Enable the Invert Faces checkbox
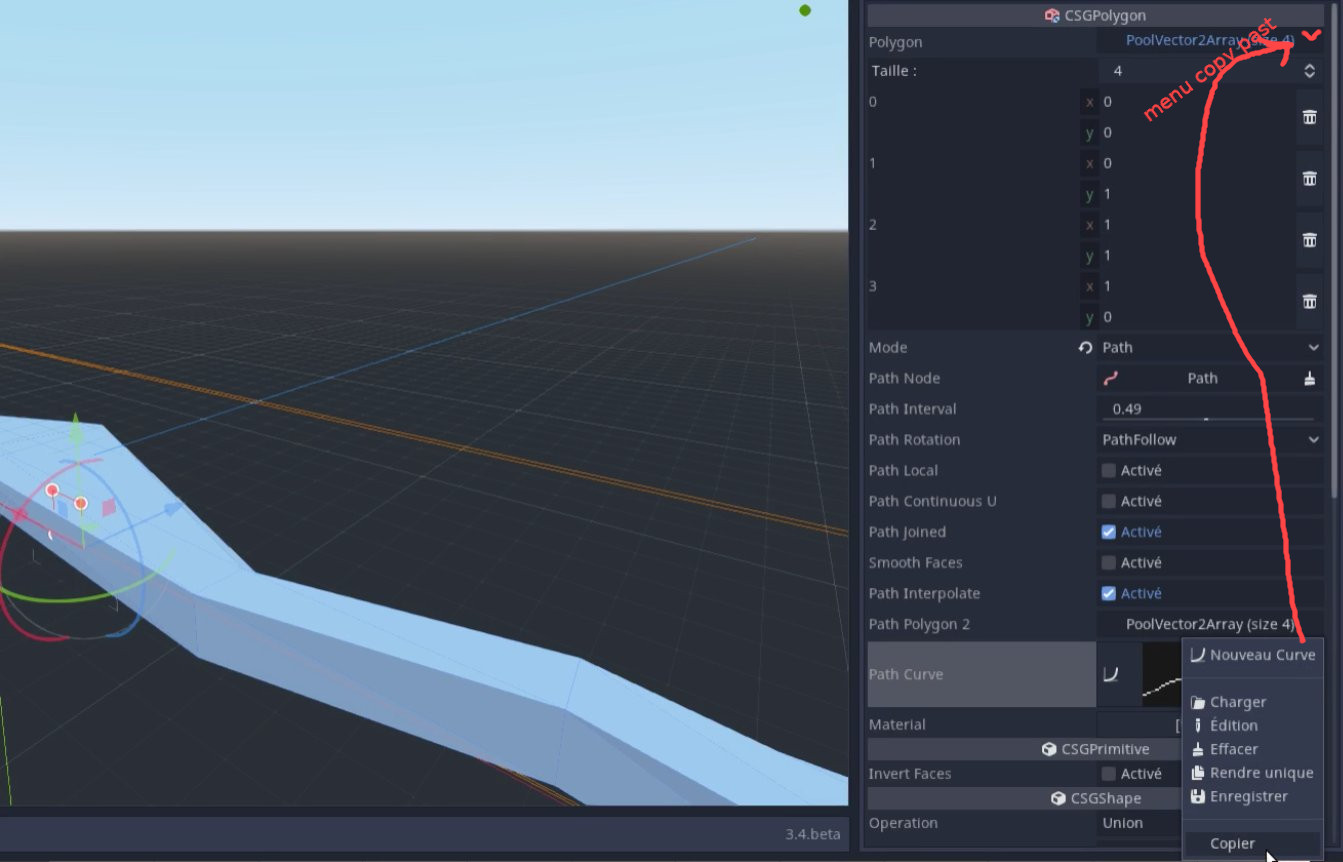Image resolution: width=1343 pixels, height=862 pixels. [x=1108, y=774]
